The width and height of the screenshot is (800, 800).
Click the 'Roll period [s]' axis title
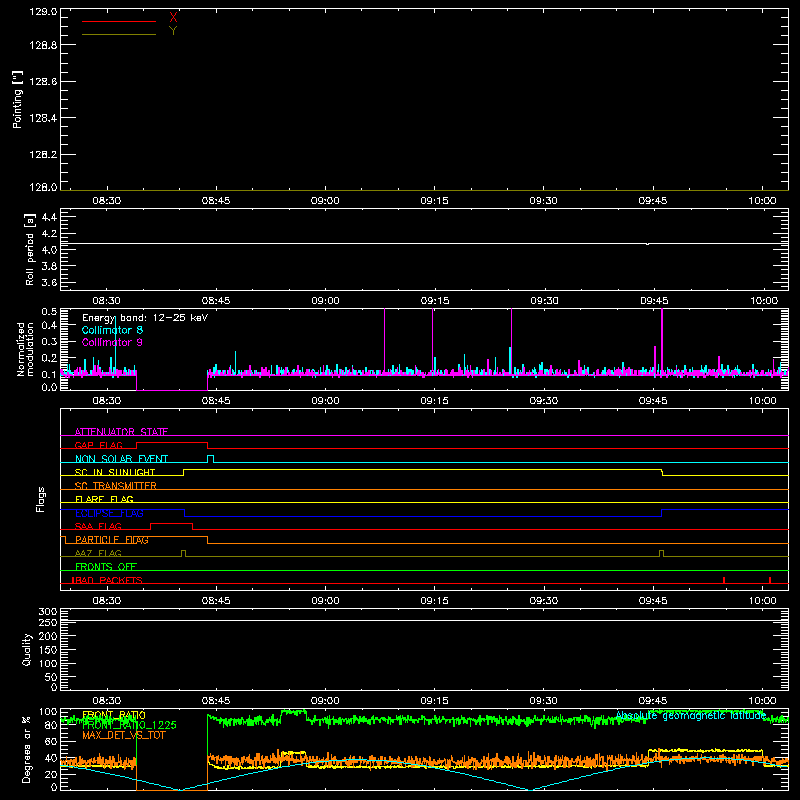(x=30, y=250)
